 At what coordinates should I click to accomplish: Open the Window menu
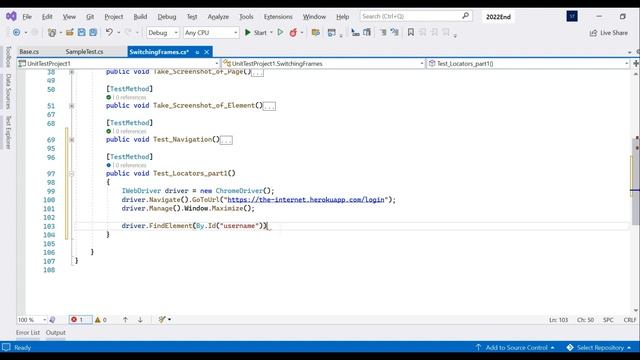[314, 17]
